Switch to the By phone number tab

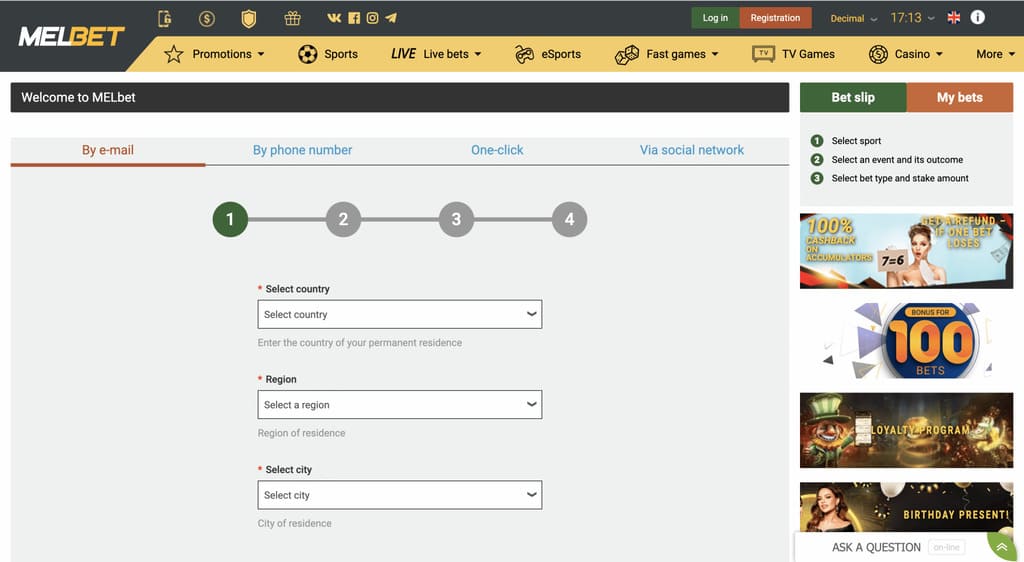pos(302,150)
